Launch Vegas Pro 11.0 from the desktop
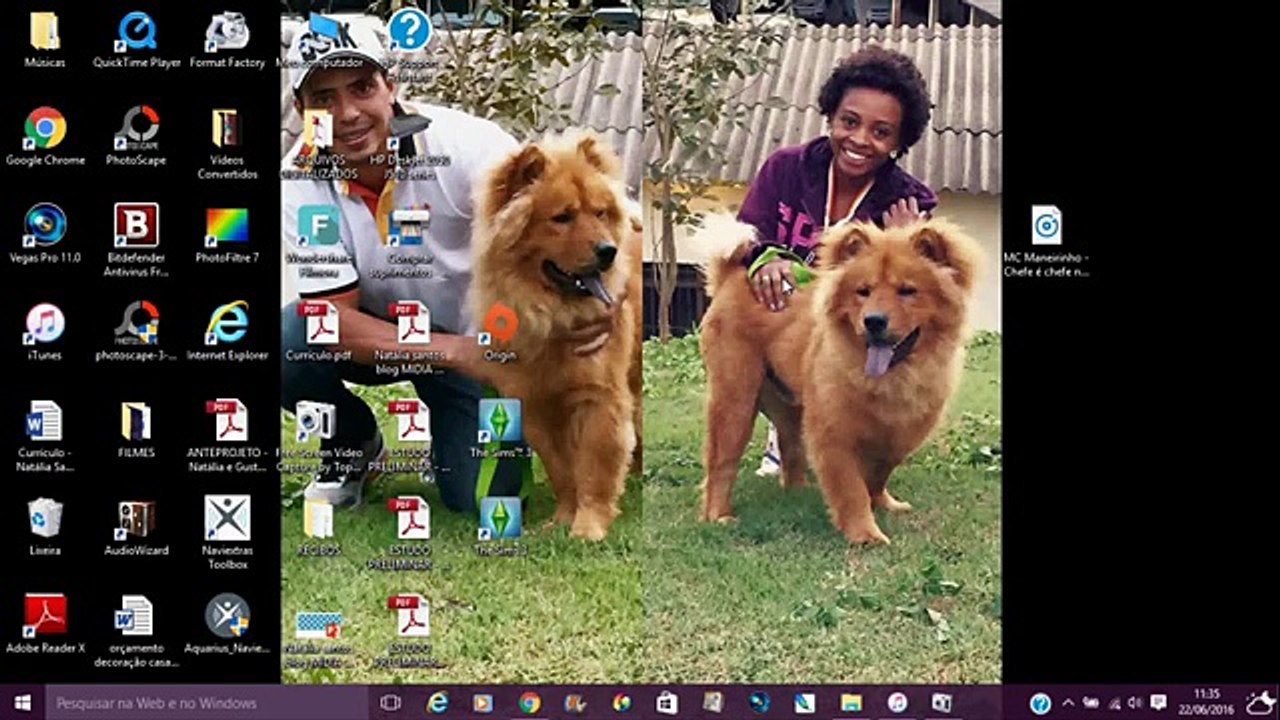Image resolution: width=1280 pixels, height=720 pixels. [x=45, y=234]
